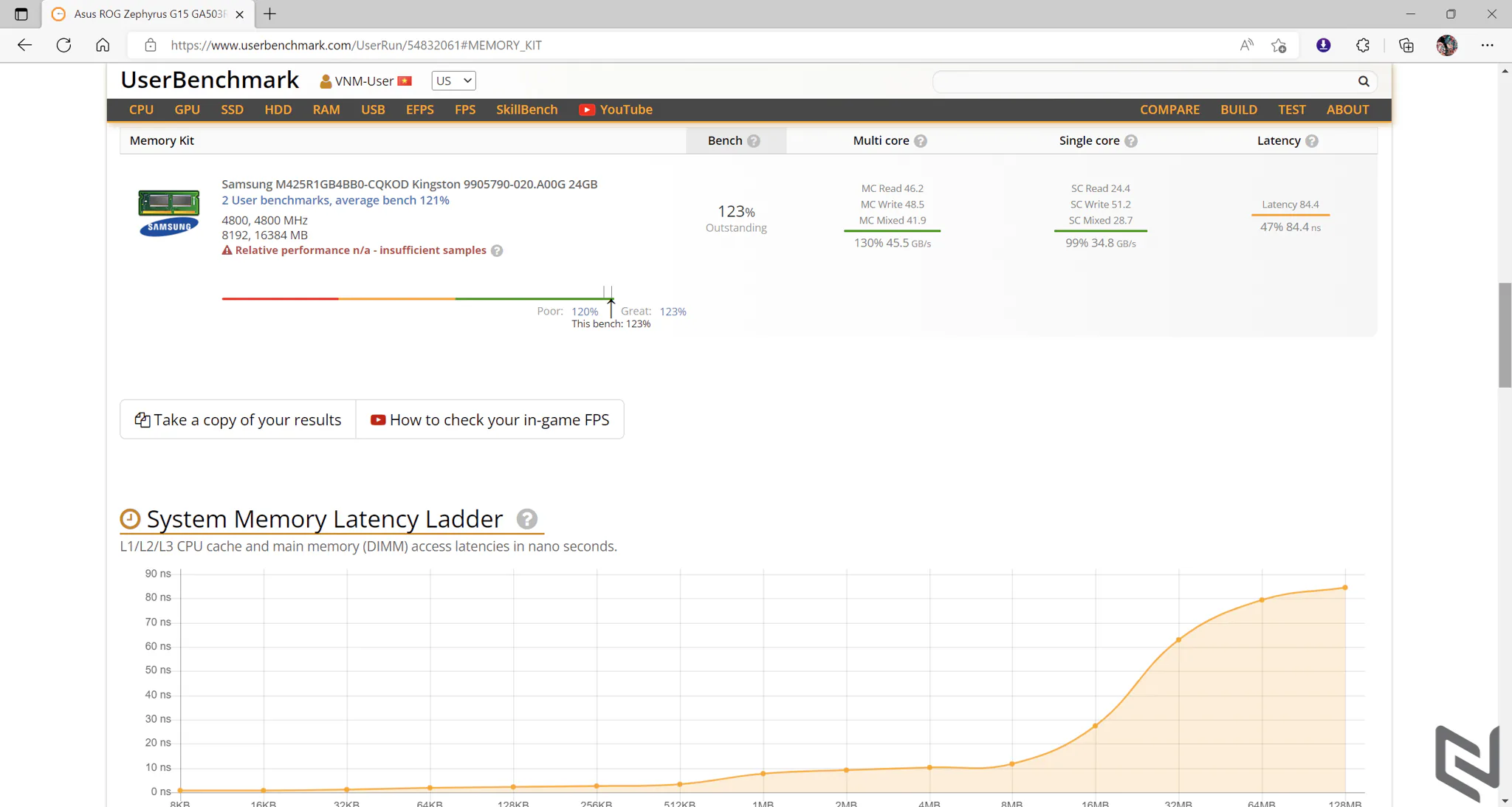Open a new tab with plus icon
Viewport: 1512px width, 807px height.
click(x=269, y=14)
